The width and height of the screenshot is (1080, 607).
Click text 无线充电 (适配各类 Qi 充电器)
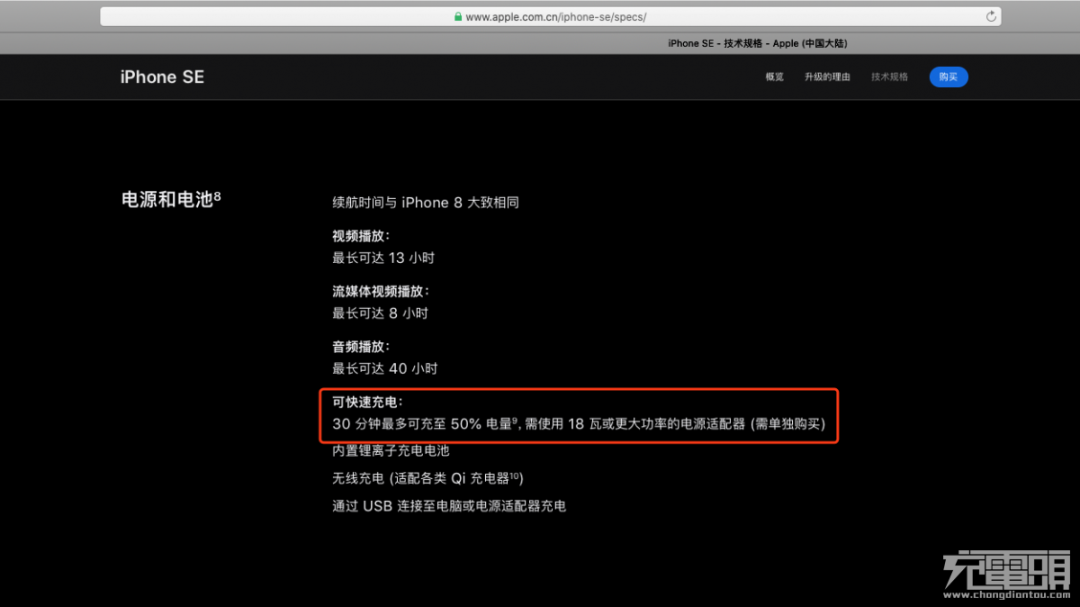coord(428,478)
